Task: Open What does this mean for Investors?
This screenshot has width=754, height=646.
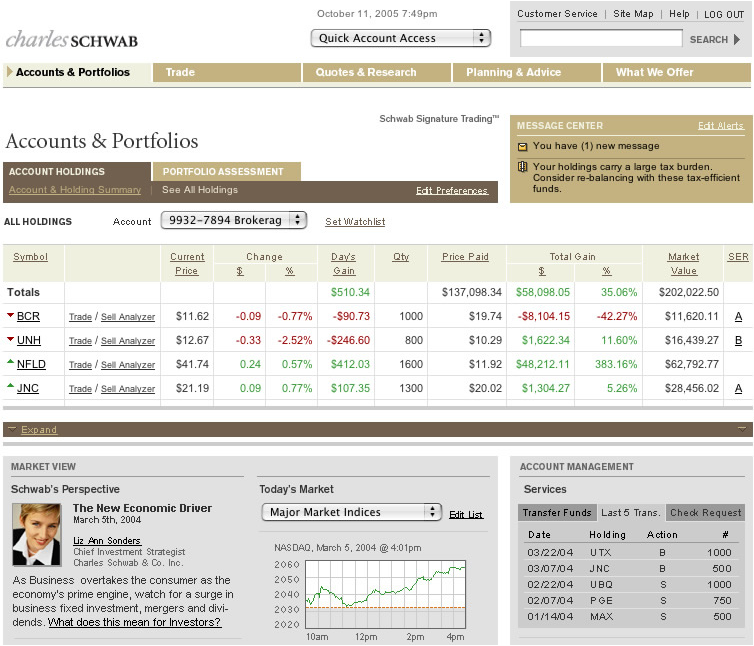Action: click(134, 622)
